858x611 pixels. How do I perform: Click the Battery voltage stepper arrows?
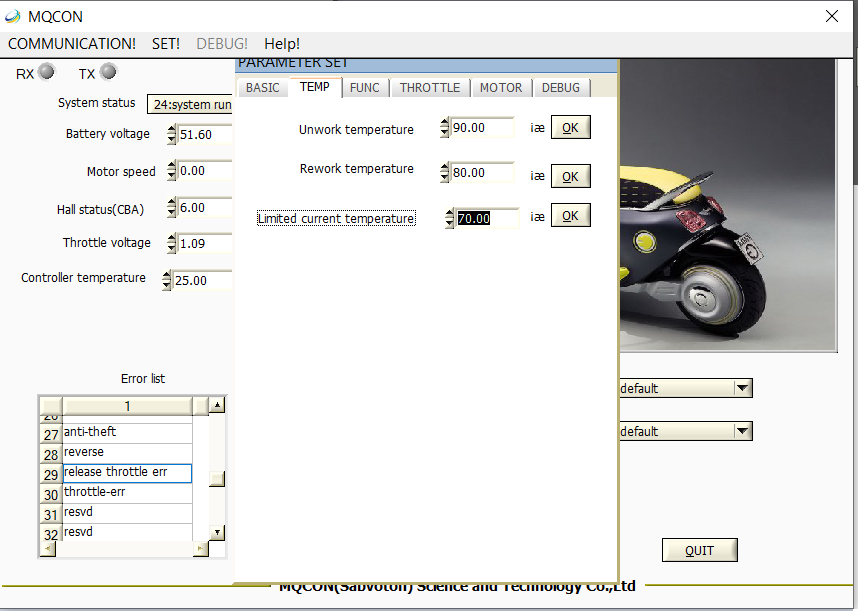171,135
